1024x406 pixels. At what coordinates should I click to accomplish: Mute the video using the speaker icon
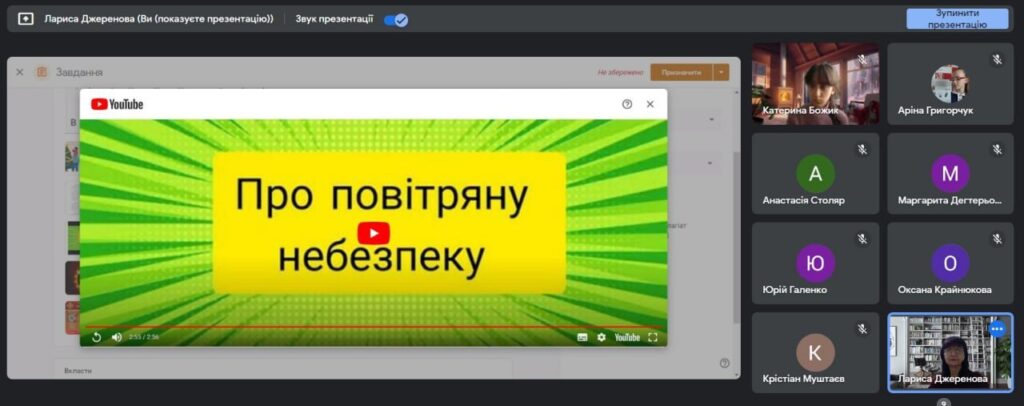[117, 337]
